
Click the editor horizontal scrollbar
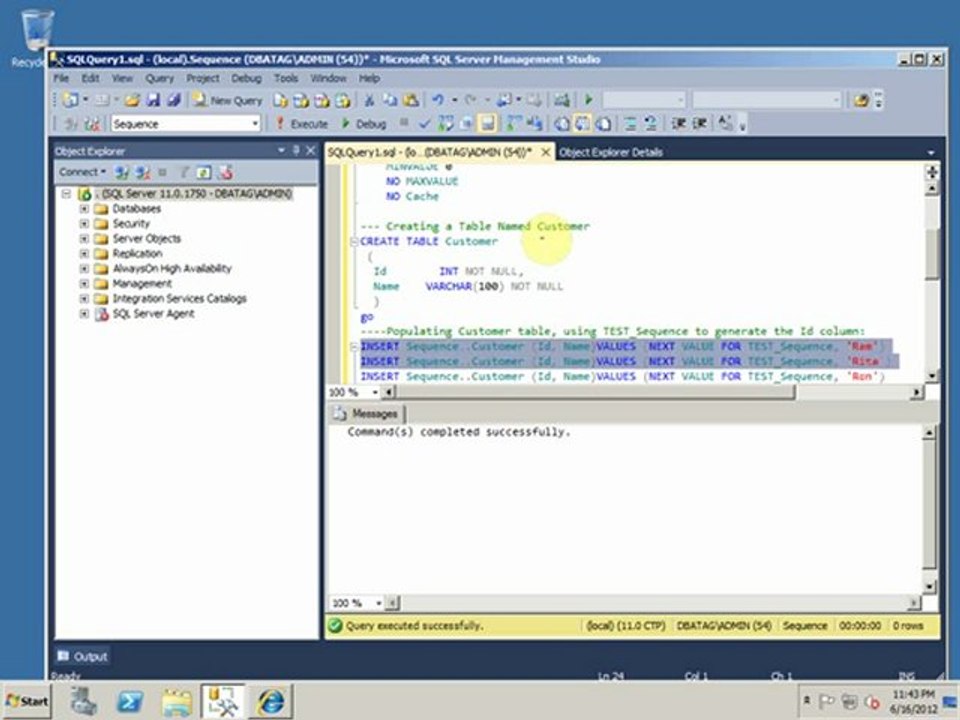tap(594, 392)
